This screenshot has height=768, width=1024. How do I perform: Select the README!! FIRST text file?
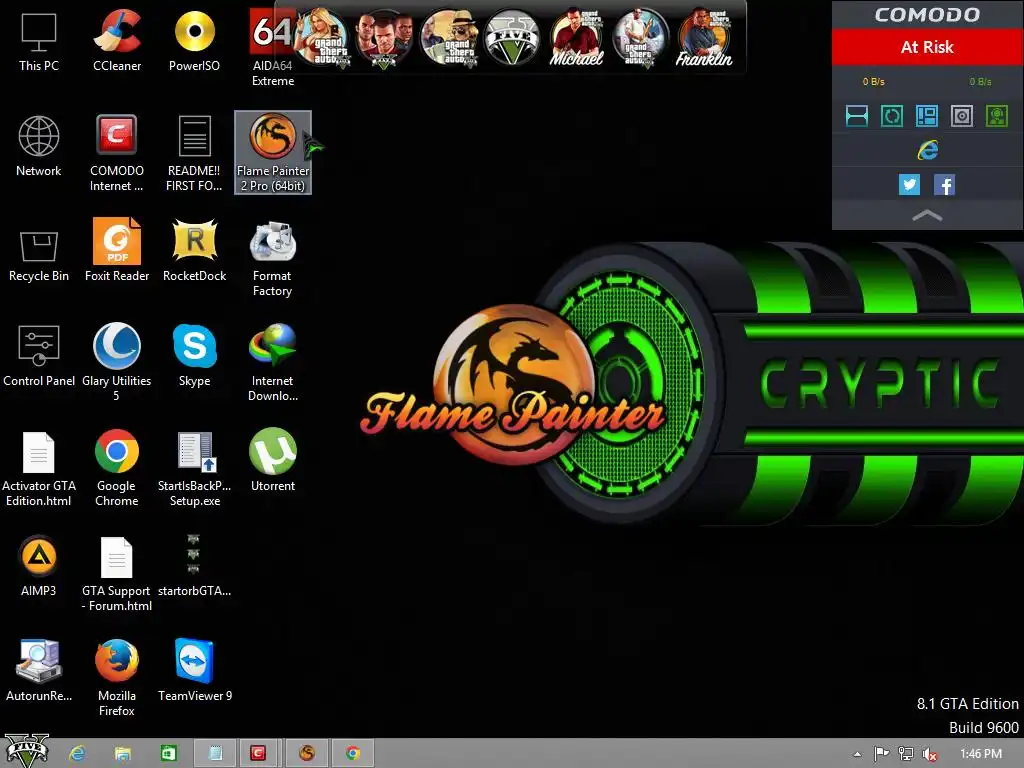[194, 153]
